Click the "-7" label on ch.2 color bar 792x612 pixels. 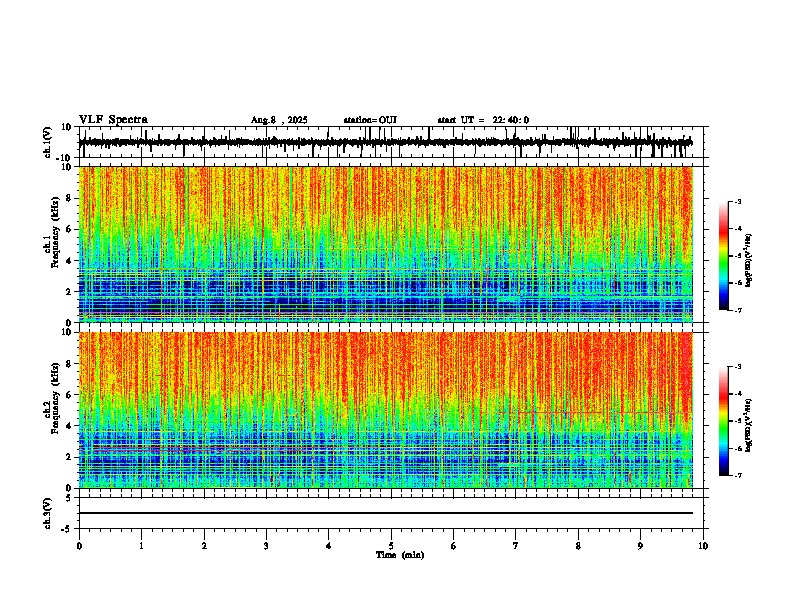click(x=738, y=475)
